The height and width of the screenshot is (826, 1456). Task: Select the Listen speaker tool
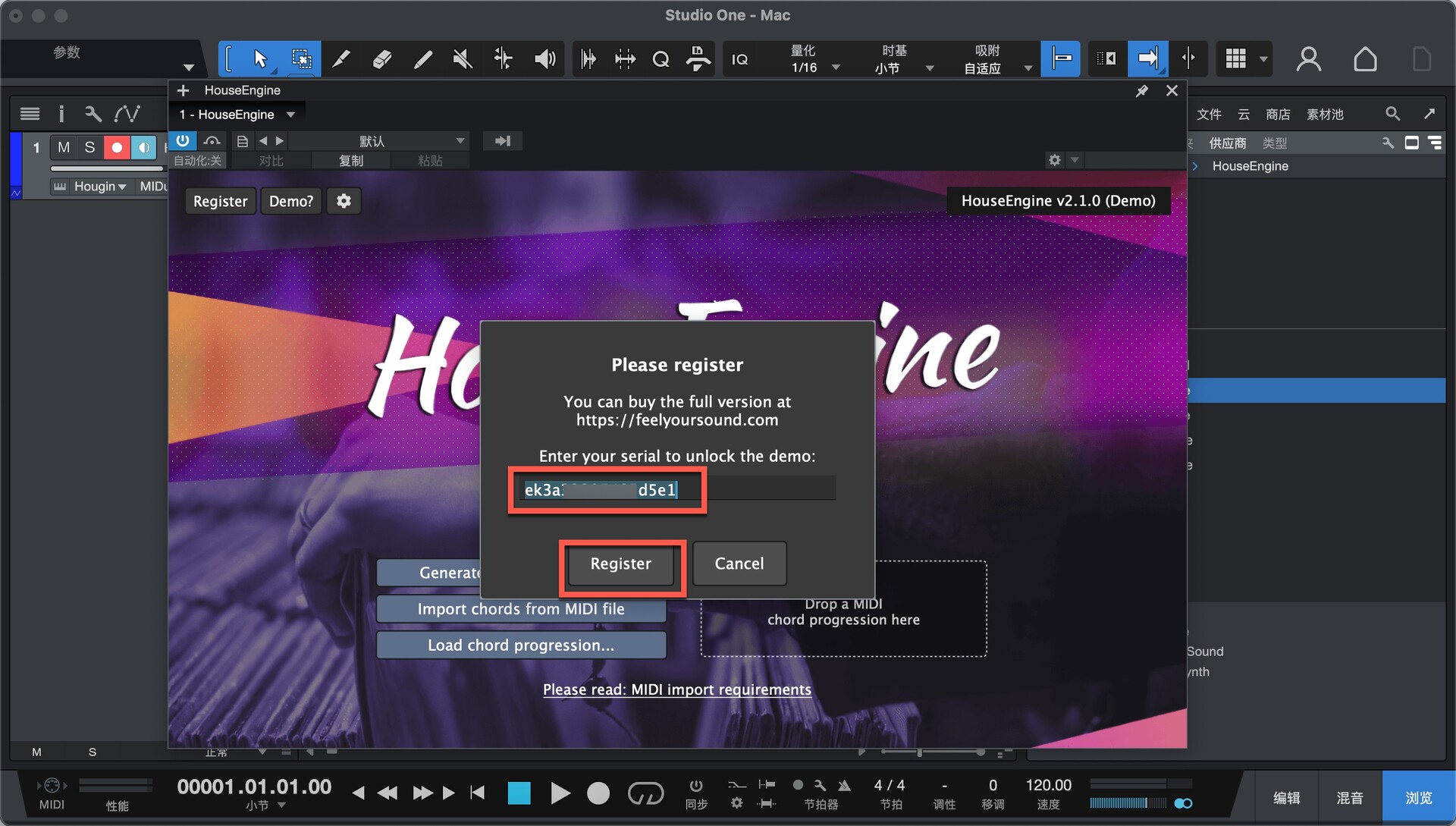[x=544, y=58]
